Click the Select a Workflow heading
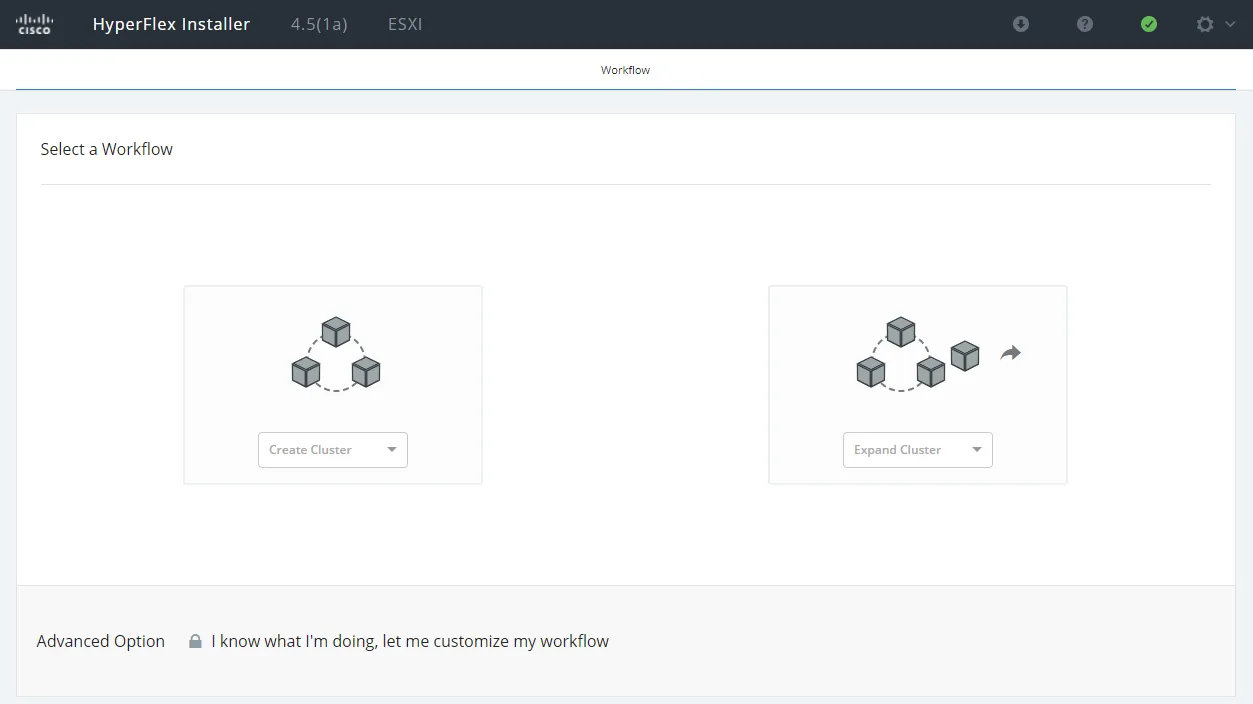Screen dimensions: 1253x704 [x=107, y=149]
